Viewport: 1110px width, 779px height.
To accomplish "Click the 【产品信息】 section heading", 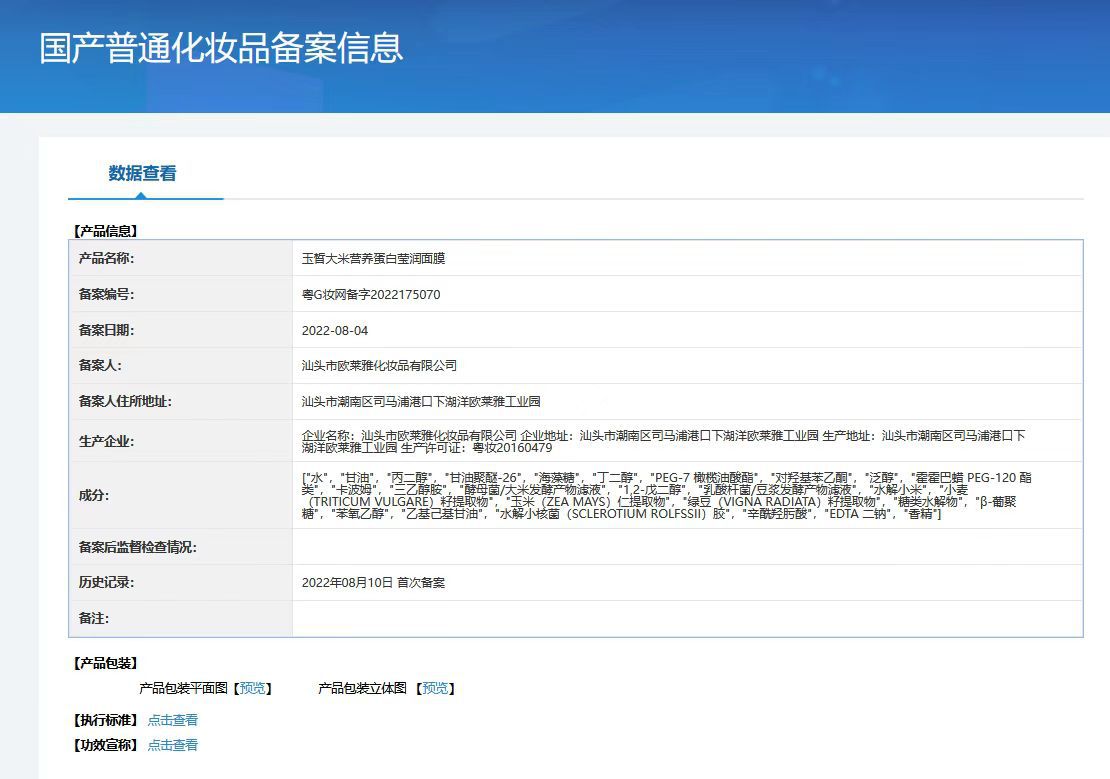I will [x=105, y=231].
